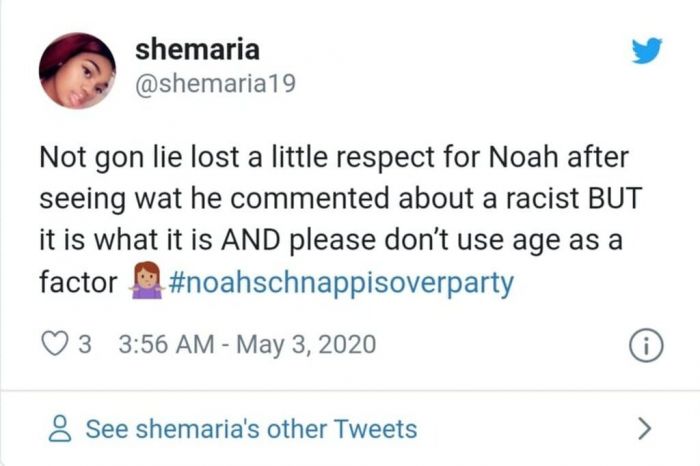Click the display name shemaria
Screen dimensions: 700x466
pyautogui.click(x=196, y=47)
